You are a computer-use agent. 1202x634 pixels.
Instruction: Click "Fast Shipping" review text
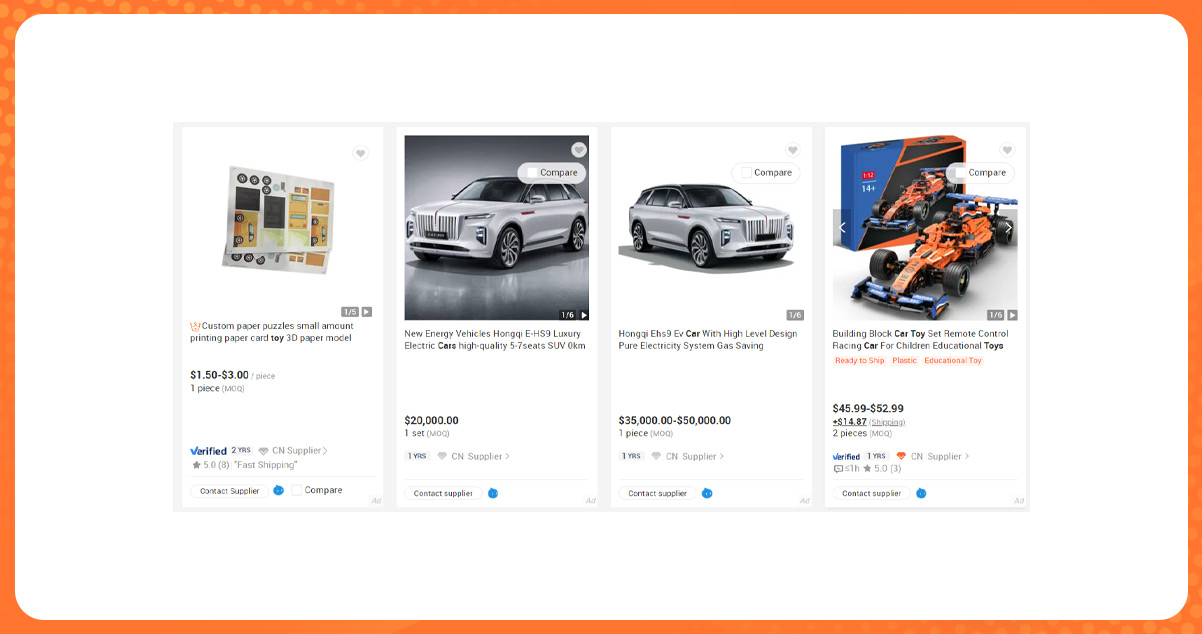[265, 465]
